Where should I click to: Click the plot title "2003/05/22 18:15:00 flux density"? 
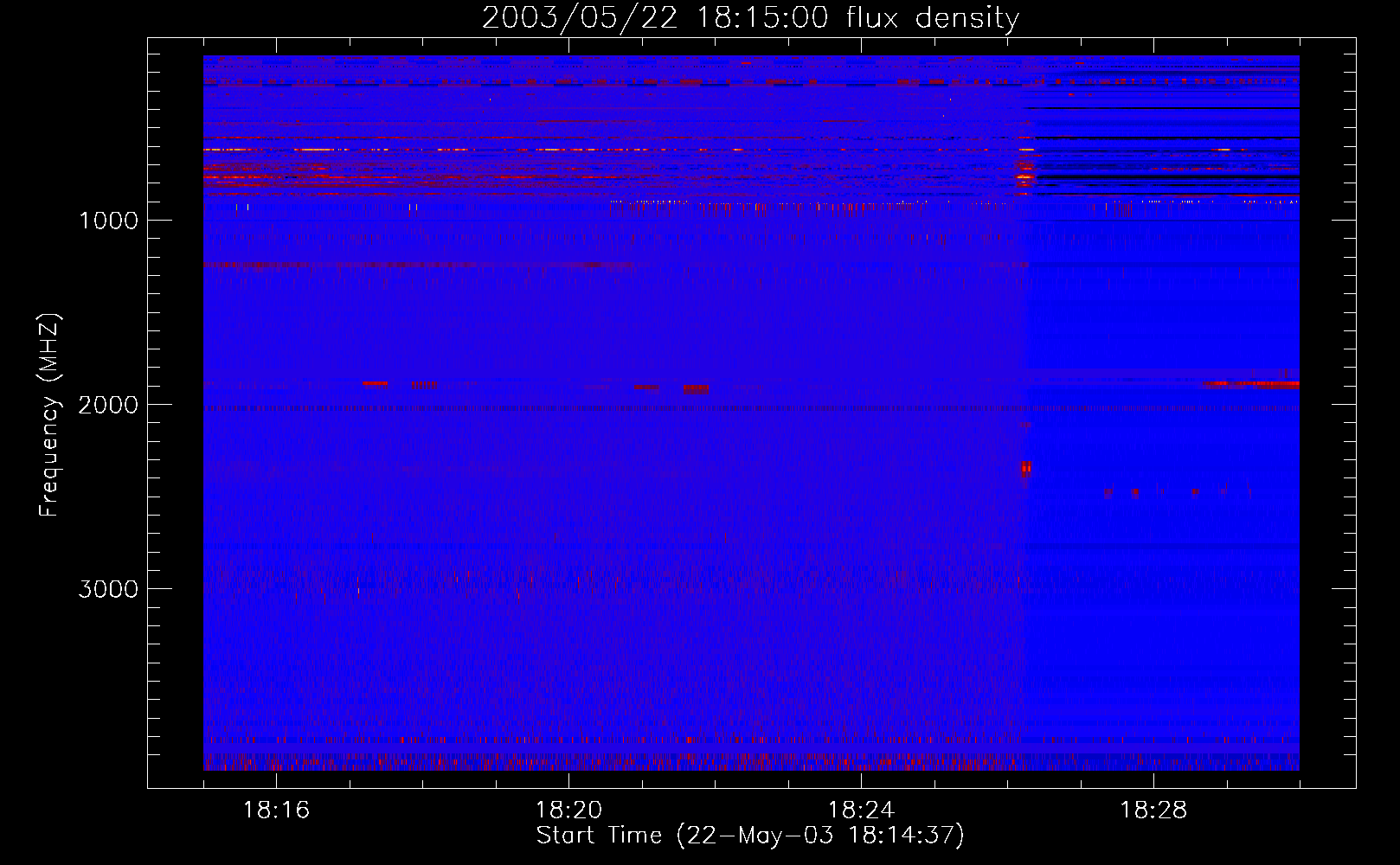(x=750, y=18)
